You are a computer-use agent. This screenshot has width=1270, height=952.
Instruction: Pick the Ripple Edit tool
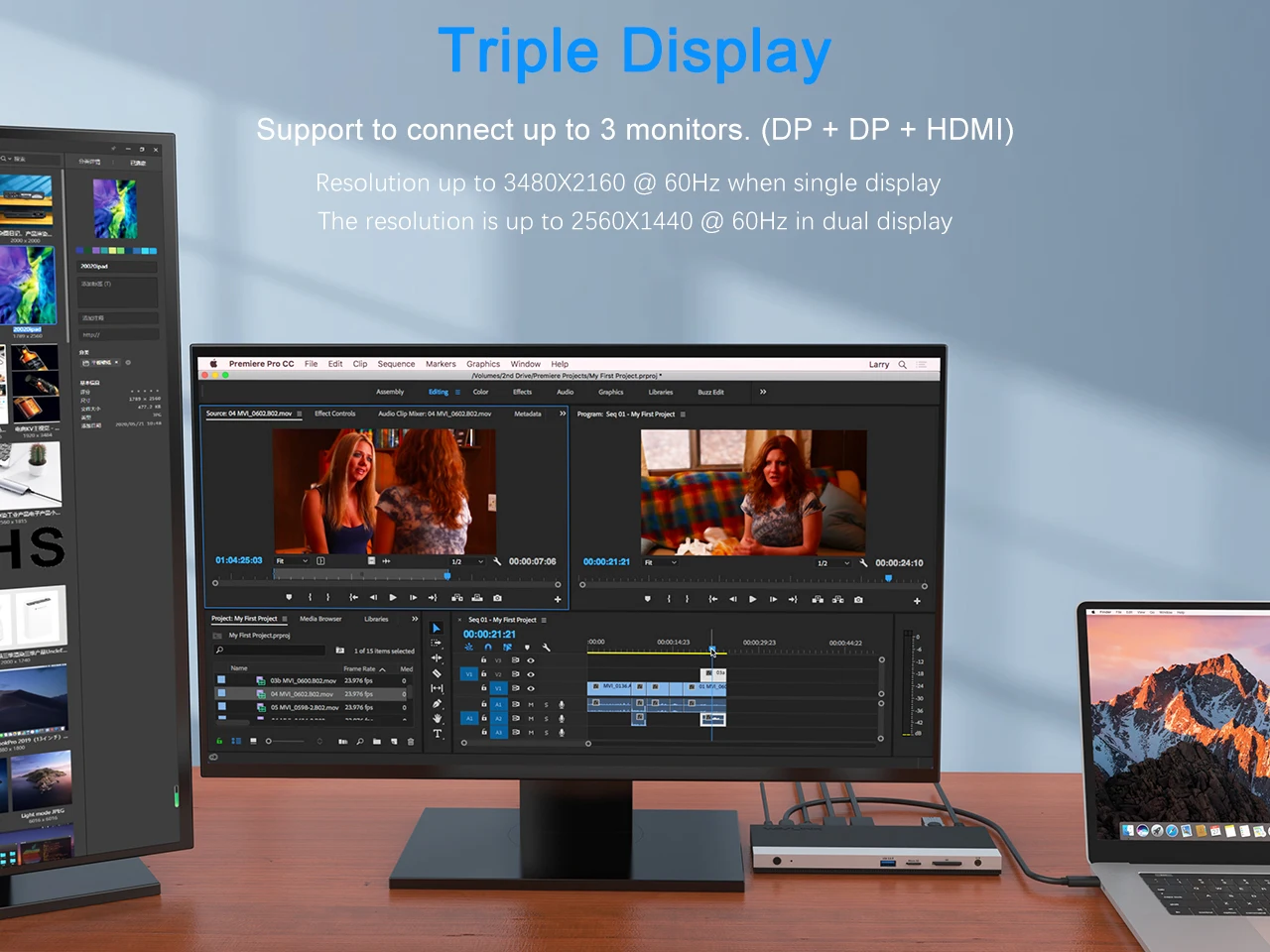(x=436, y=657)
